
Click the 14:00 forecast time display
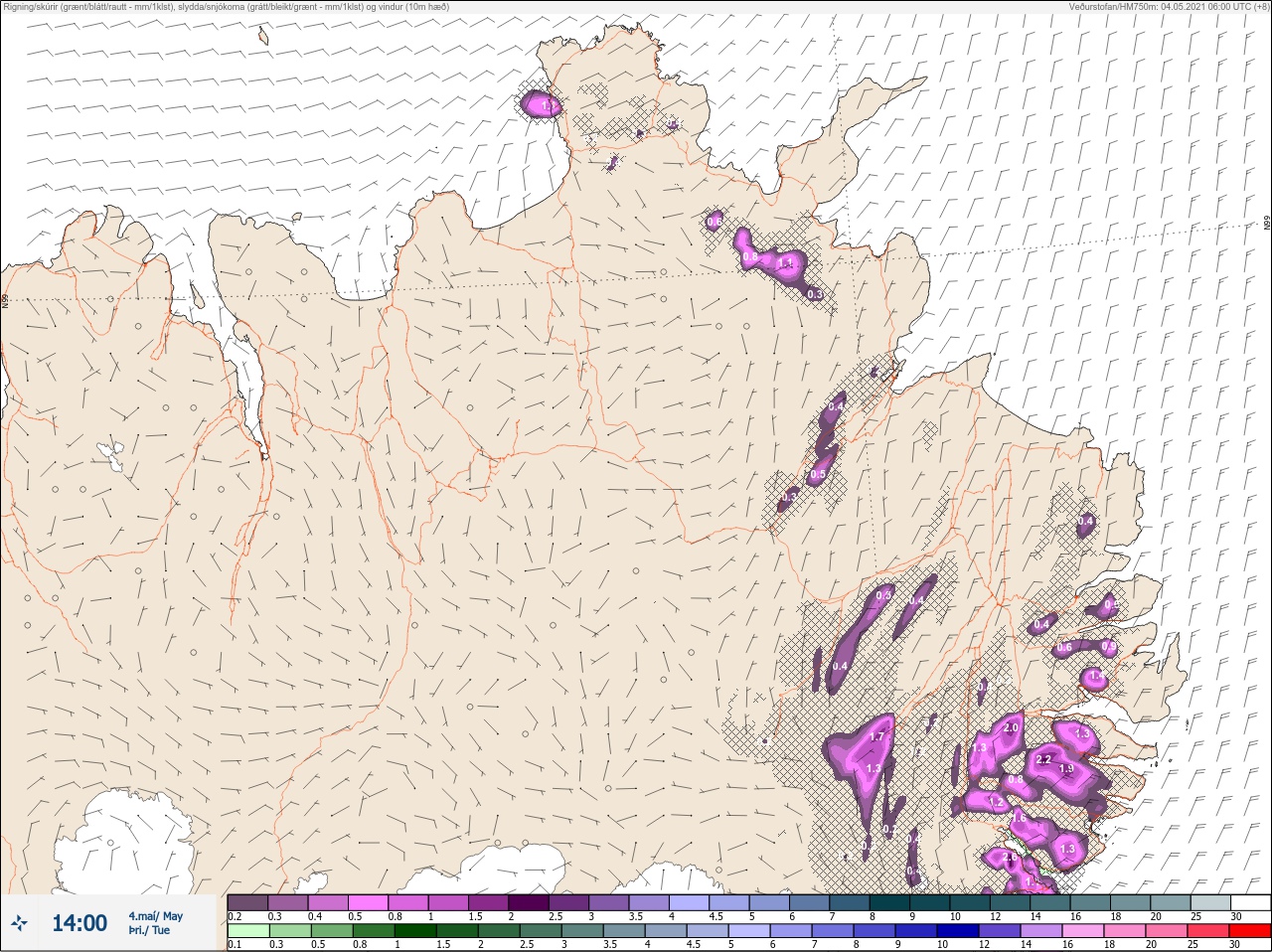79,923
